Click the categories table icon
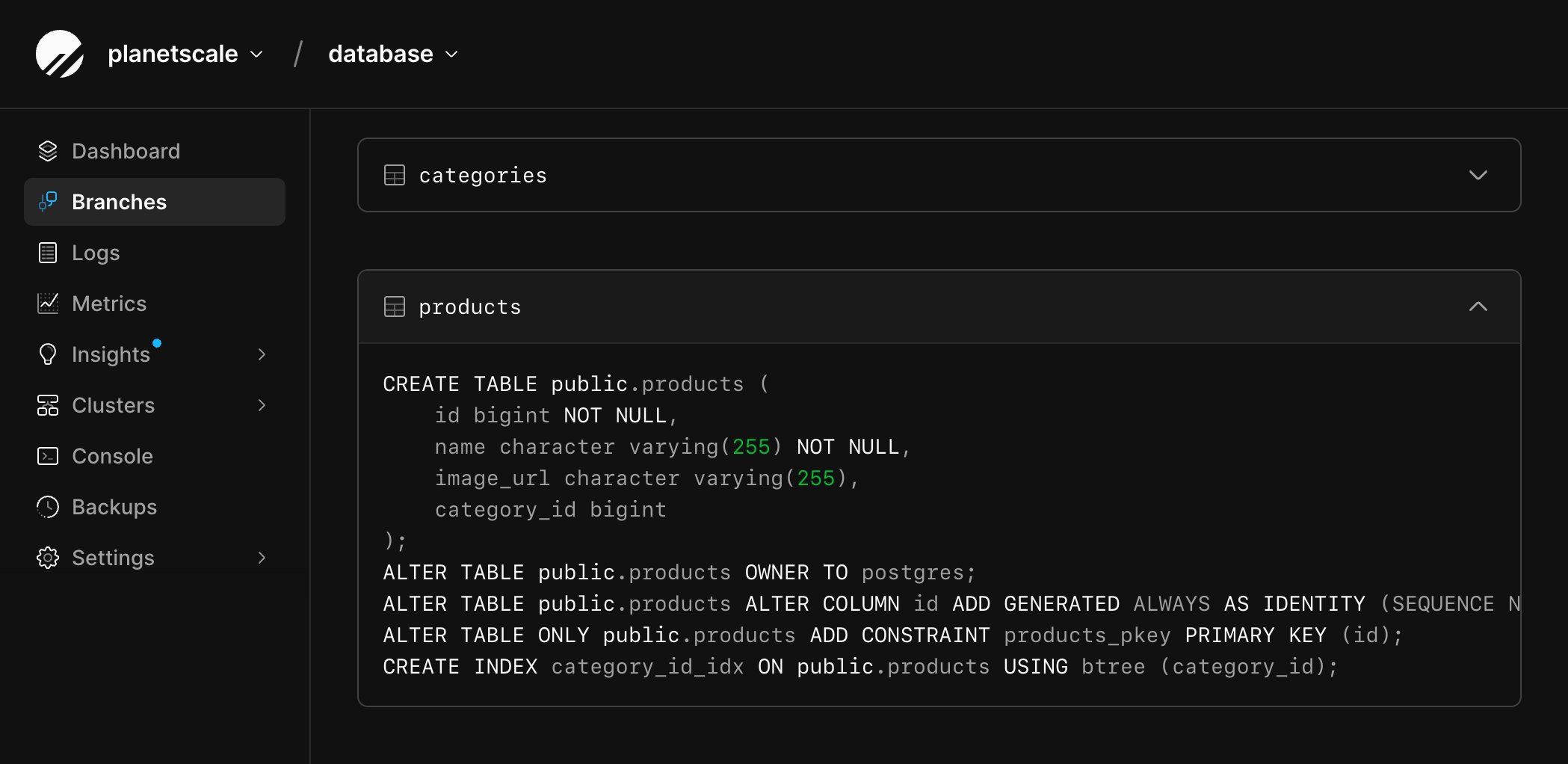 click(395, 175)
